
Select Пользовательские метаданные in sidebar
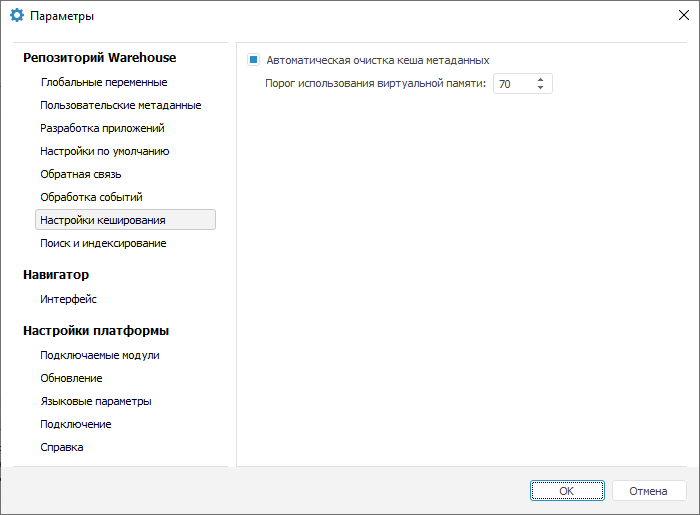[121, 105]
